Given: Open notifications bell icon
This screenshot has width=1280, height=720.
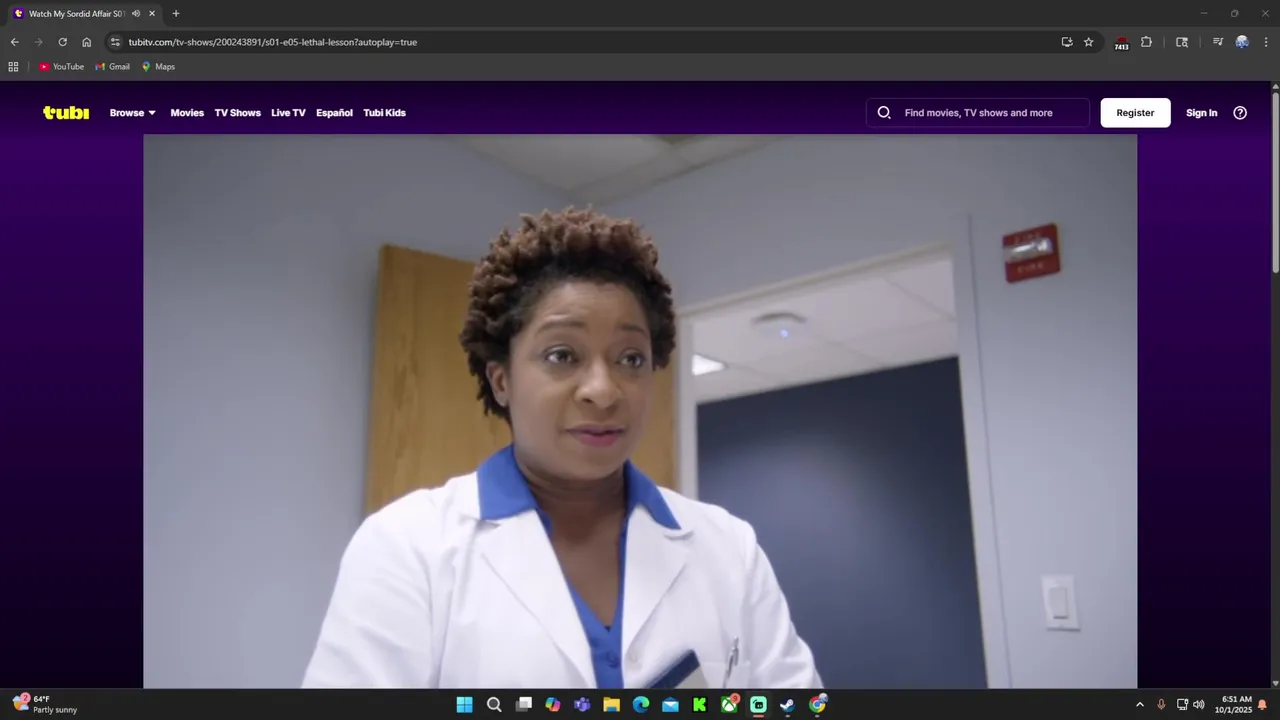Looking at the screenshot, I should (x=1262, y=705).
